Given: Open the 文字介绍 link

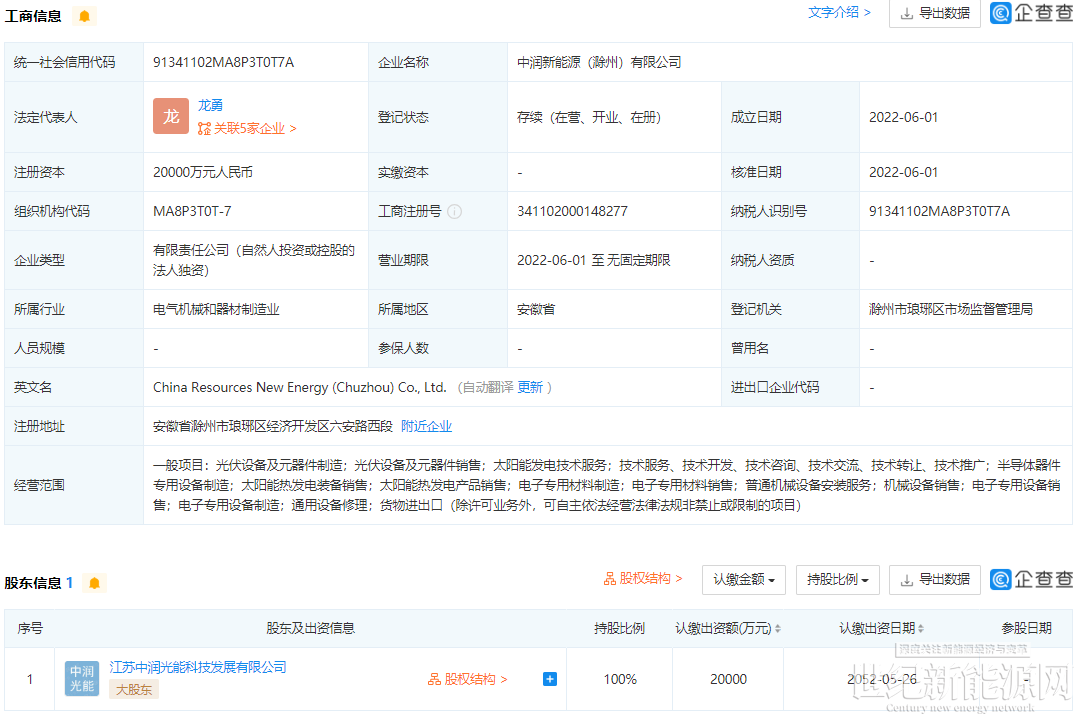Looking at the screenshot, I should tap(839, 13).
